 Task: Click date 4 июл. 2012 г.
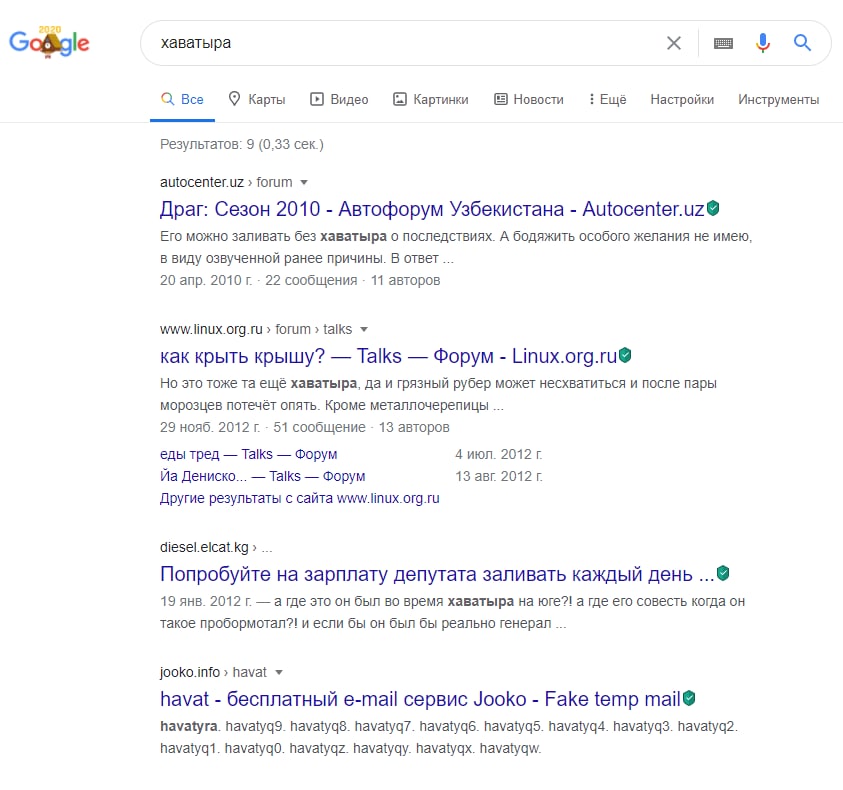(499, 454)
